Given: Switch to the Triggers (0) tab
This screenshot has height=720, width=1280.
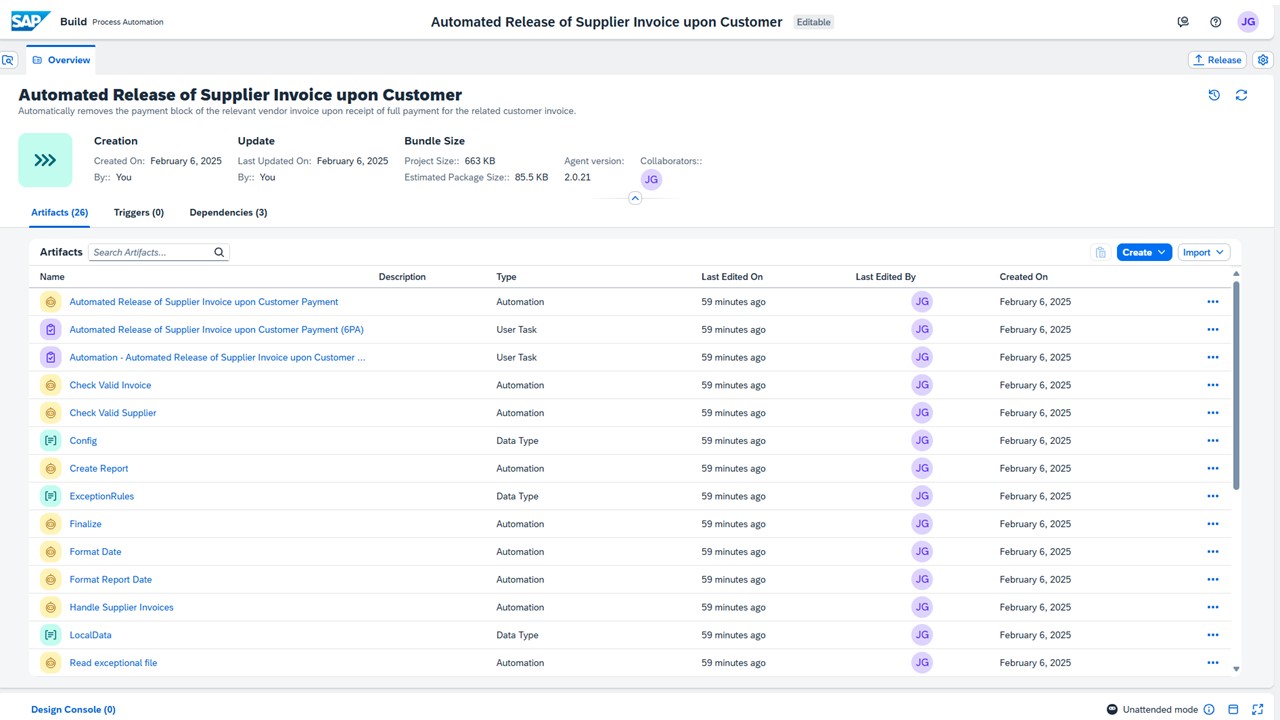Looking at the screenshot, I should tap(139, 213).
